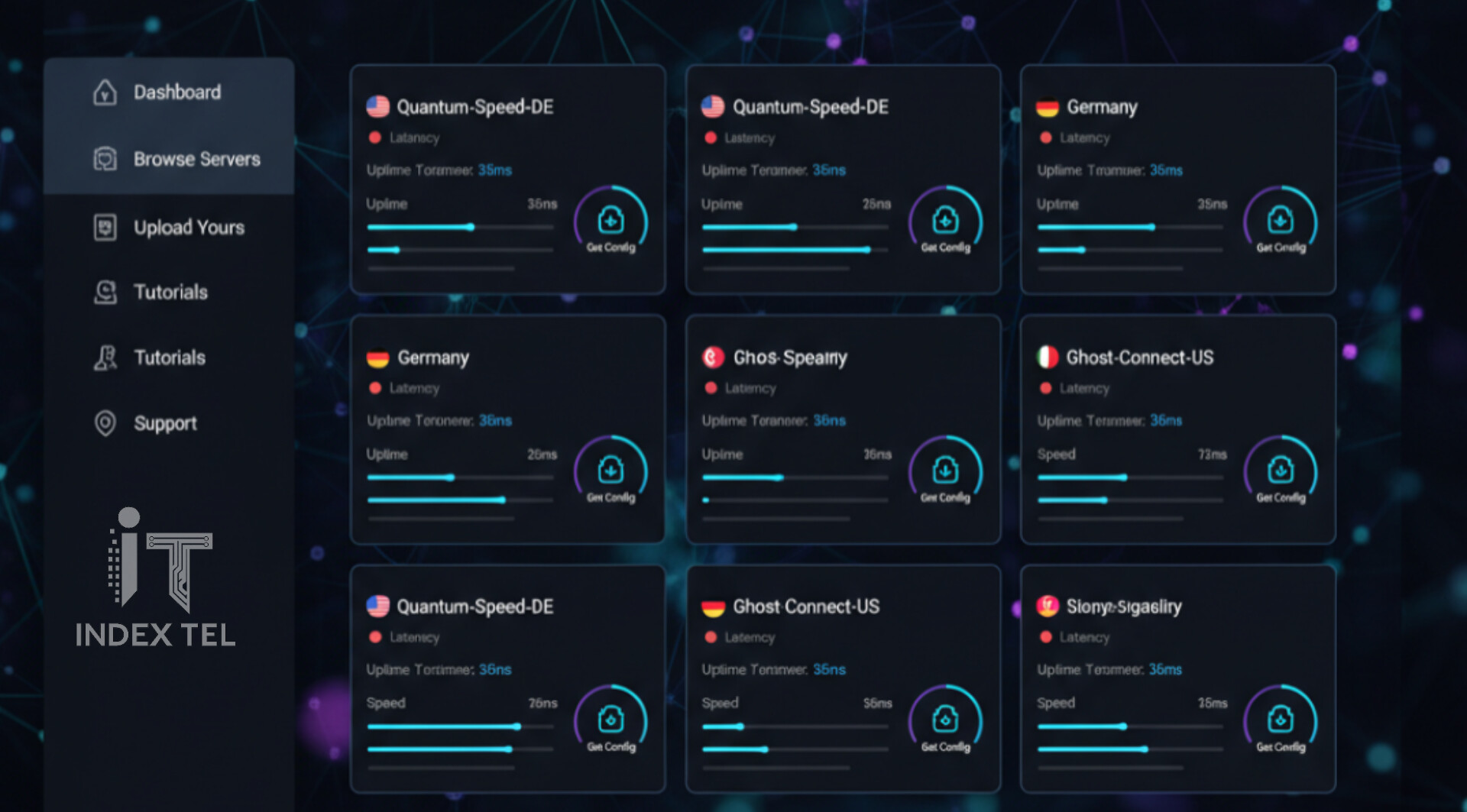Click the Speed 25ms bar on Slony-Sigasliry card

[1130, 726]
